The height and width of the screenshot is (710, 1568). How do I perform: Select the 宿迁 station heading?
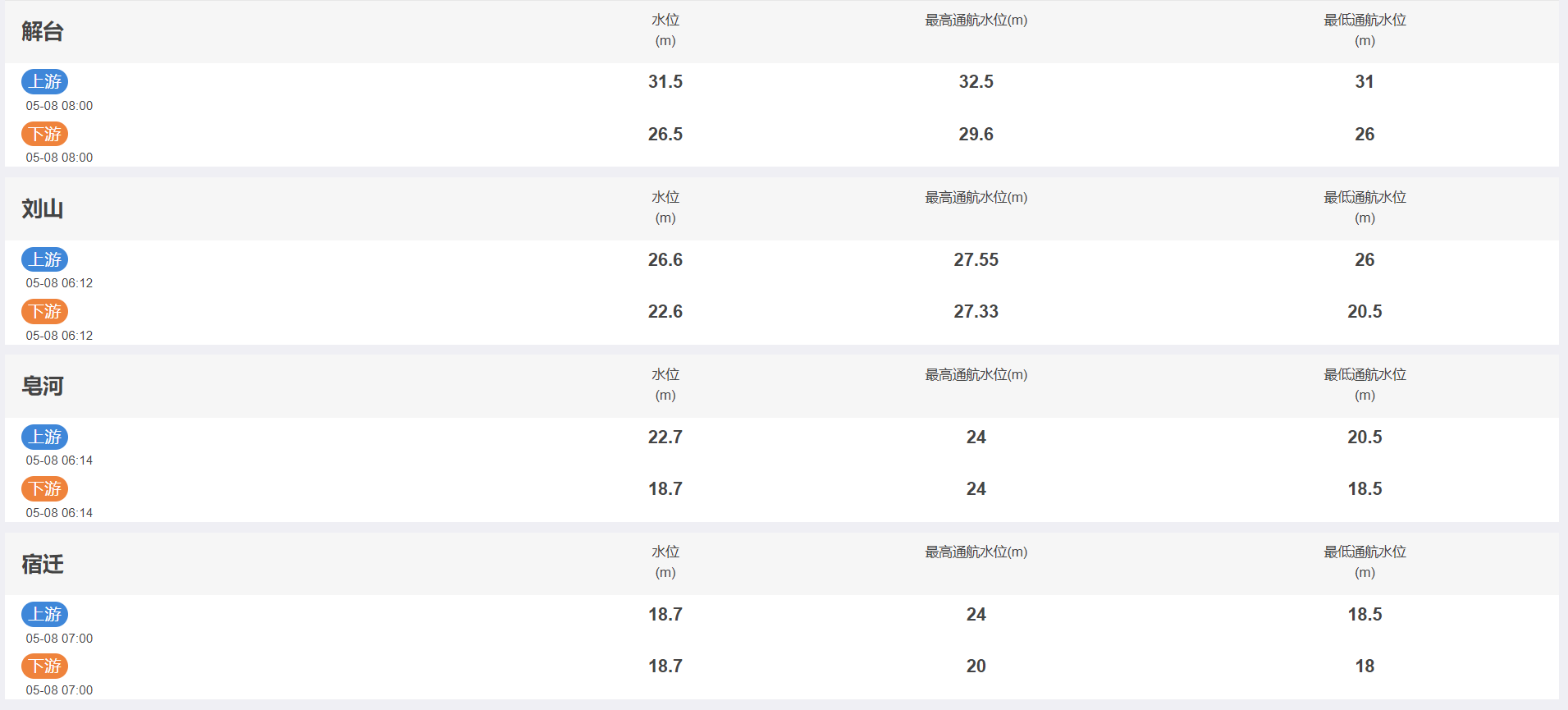point(43,564)
